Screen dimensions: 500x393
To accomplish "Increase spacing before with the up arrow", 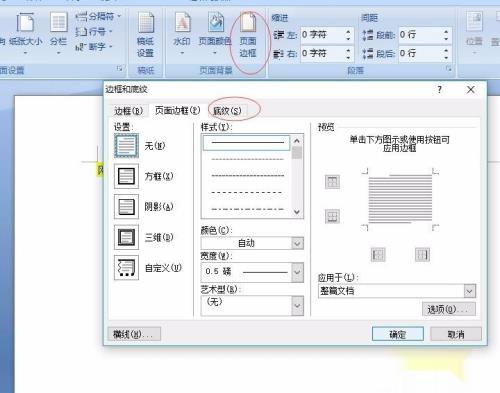I will (446, 32).
